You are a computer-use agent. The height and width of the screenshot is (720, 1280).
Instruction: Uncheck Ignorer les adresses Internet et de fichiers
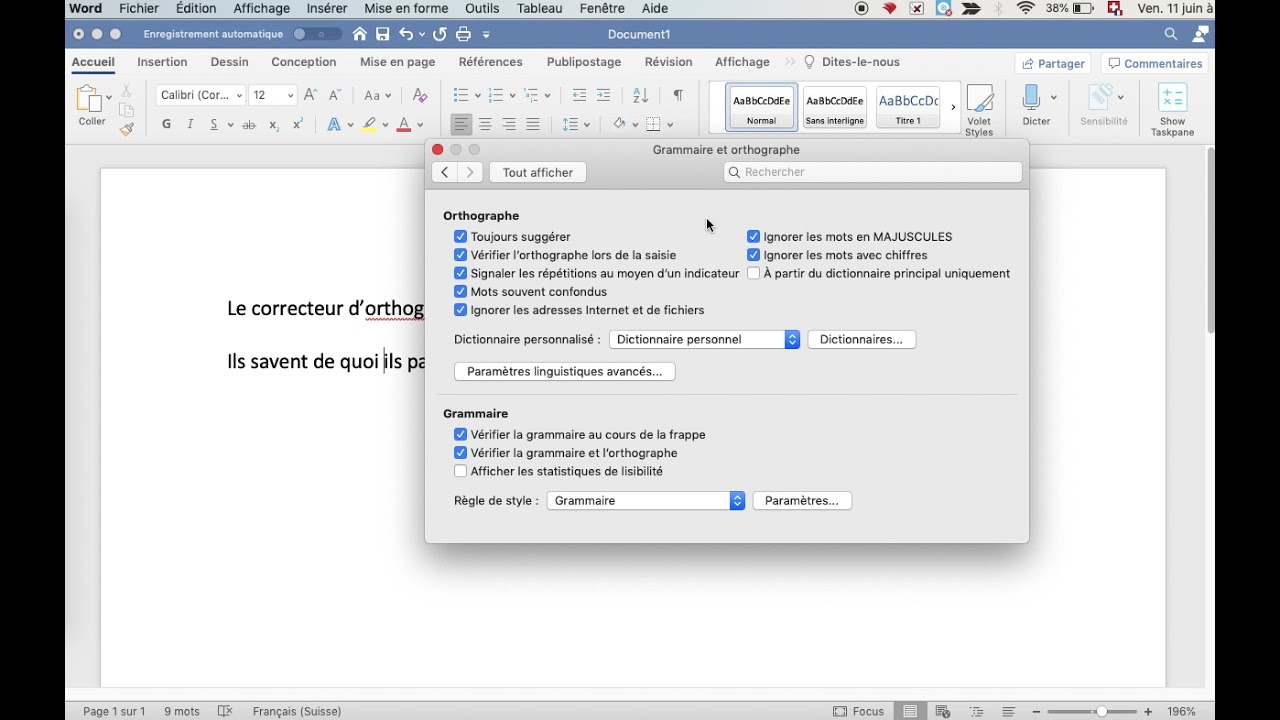tap(461, 310)
